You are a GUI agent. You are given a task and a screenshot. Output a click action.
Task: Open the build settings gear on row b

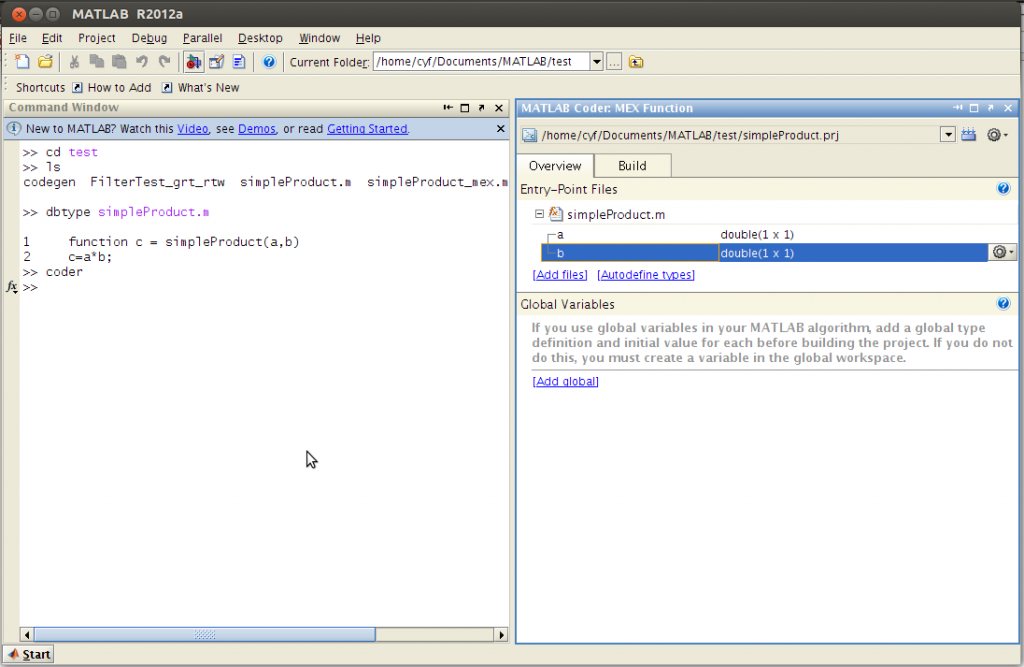[1001, 252]
